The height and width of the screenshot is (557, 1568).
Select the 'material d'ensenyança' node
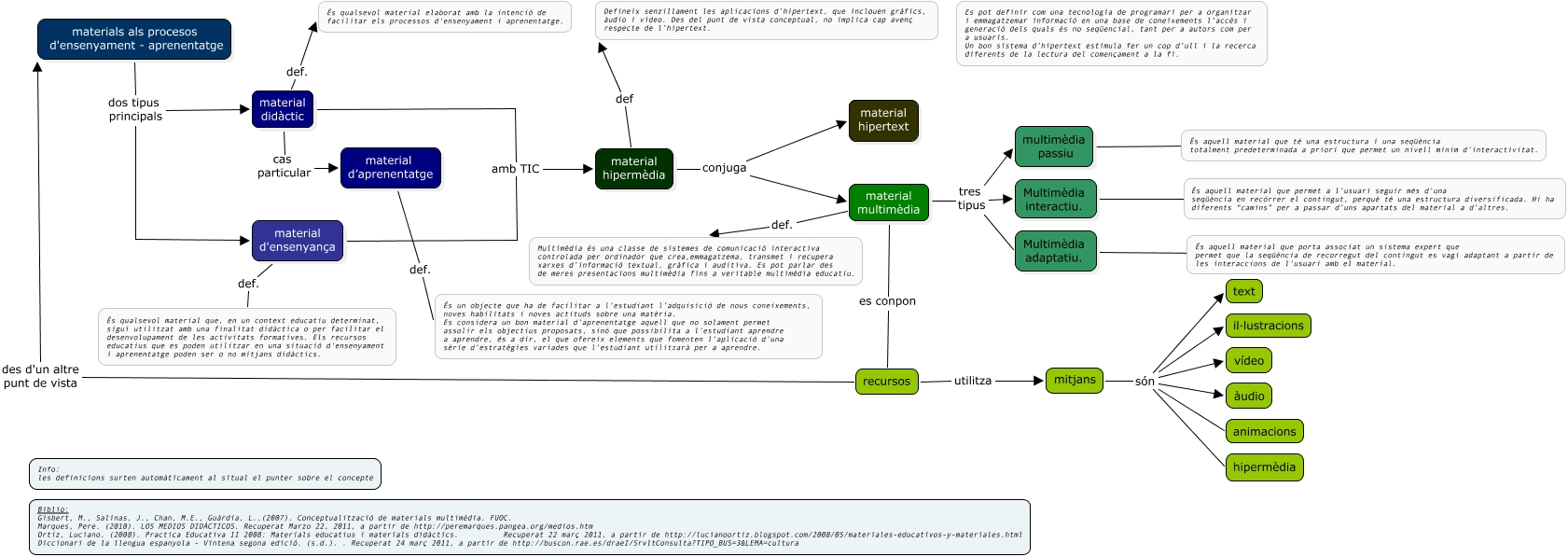coord(297,240)
